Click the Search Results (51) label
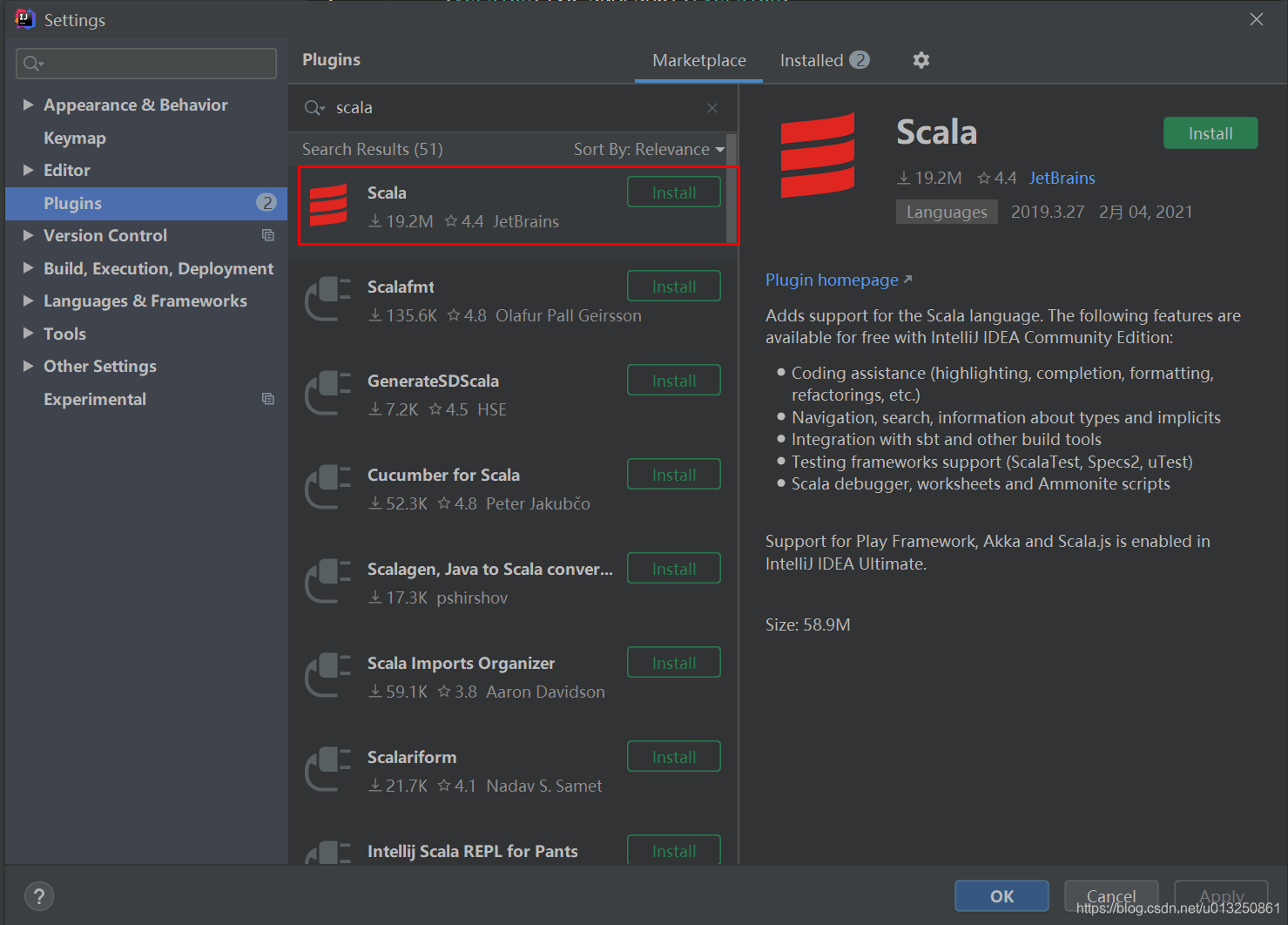This screenshot has height=925, width=1288. coord(373,149)
